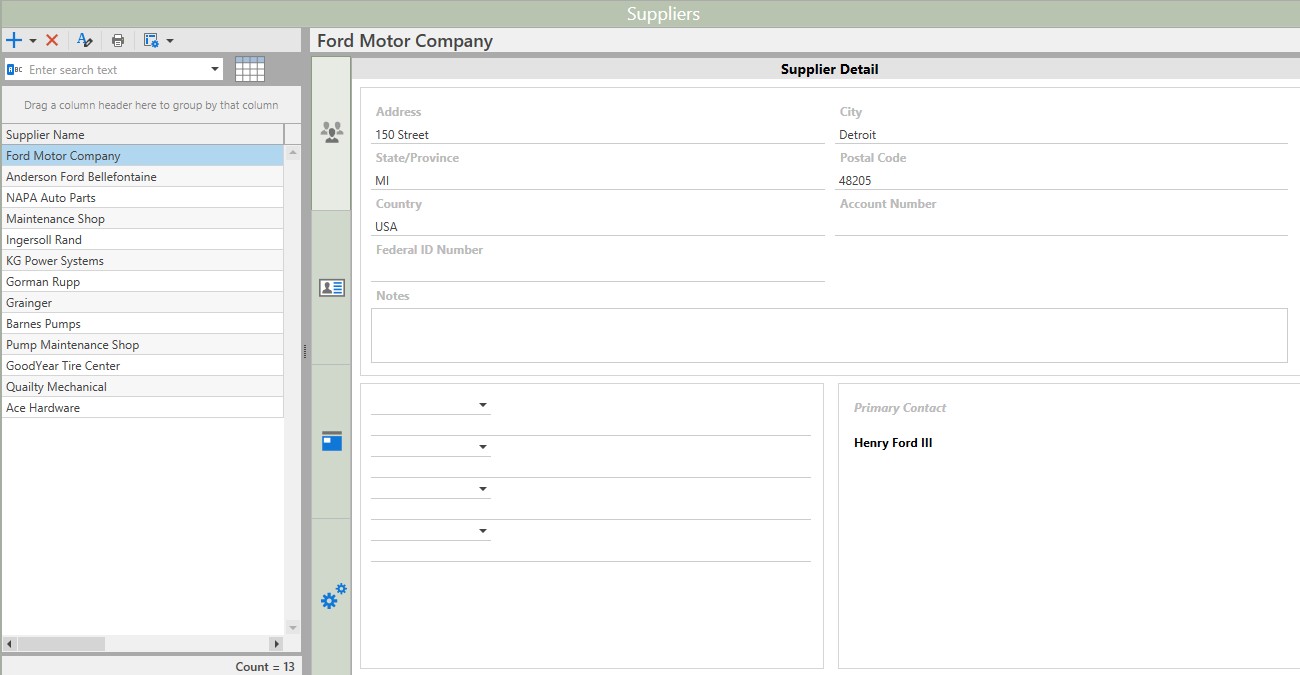This screenshot has width=1300, height=675.
Task: Switch to the contact card side tab
Action: 332,288
